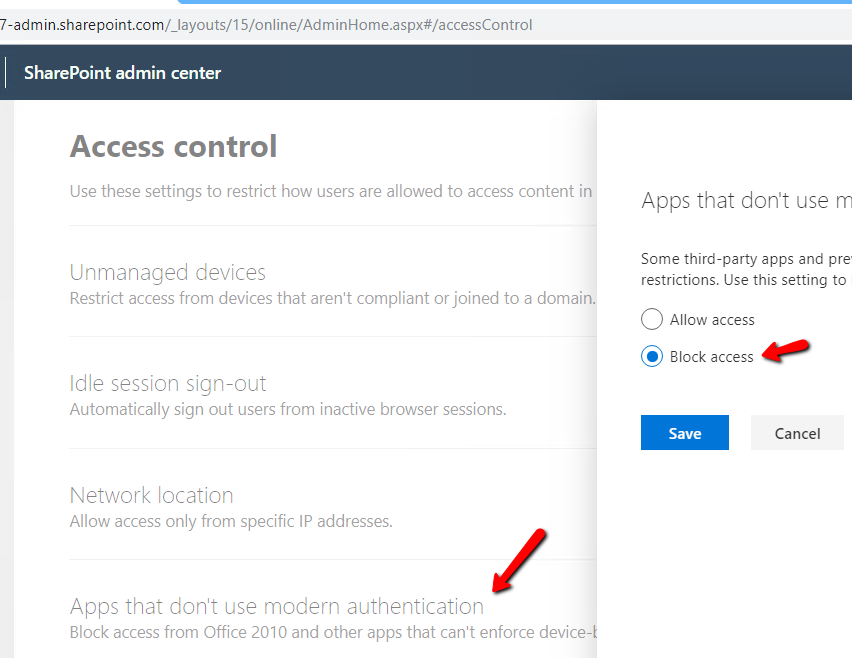Click the side panel heading 'Apps that don't use'
This screenshot has height=658, width=852.
tap(746, 200)
